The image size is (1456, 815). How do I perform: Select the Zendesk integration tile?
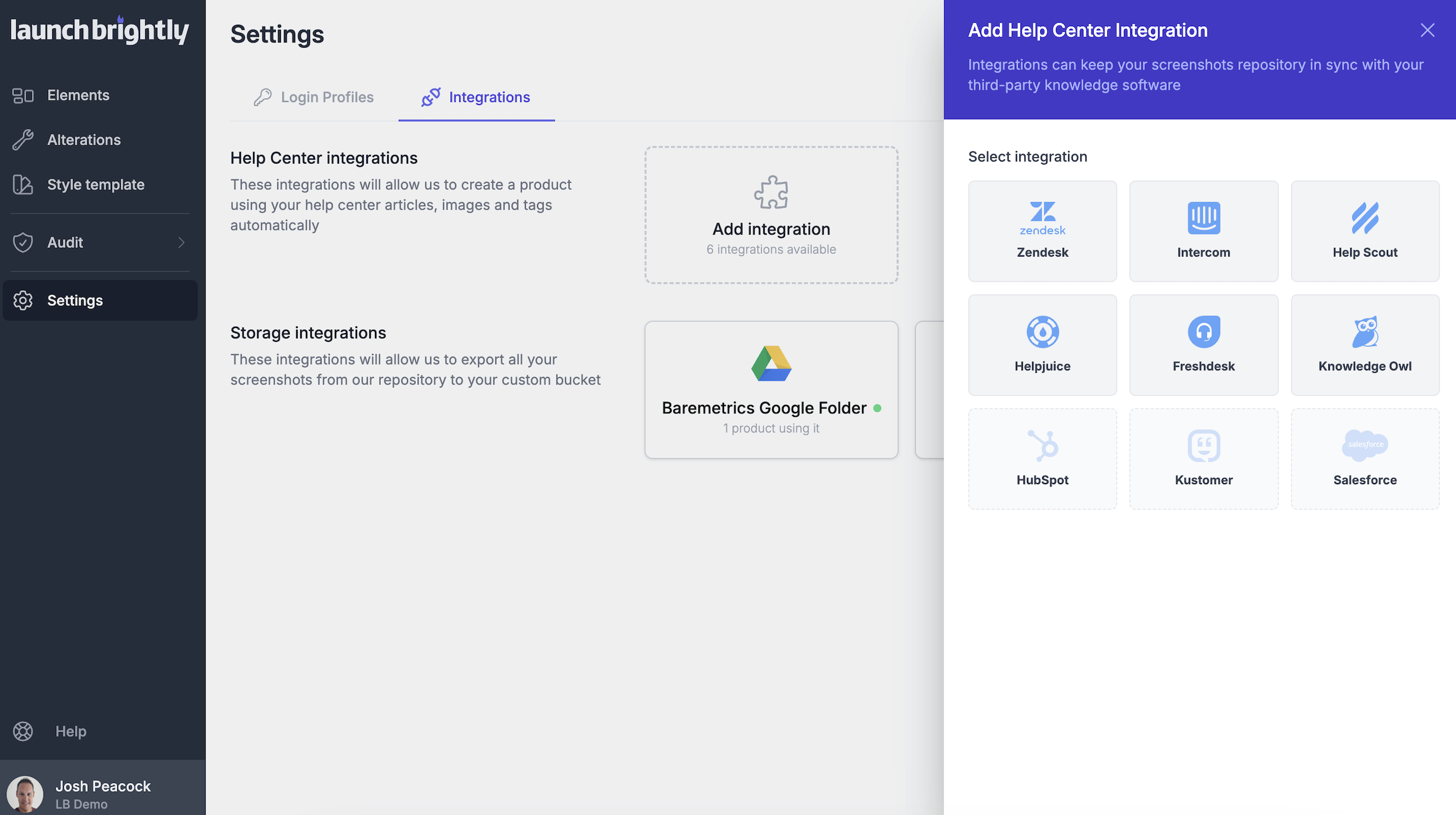point(1042,231)
